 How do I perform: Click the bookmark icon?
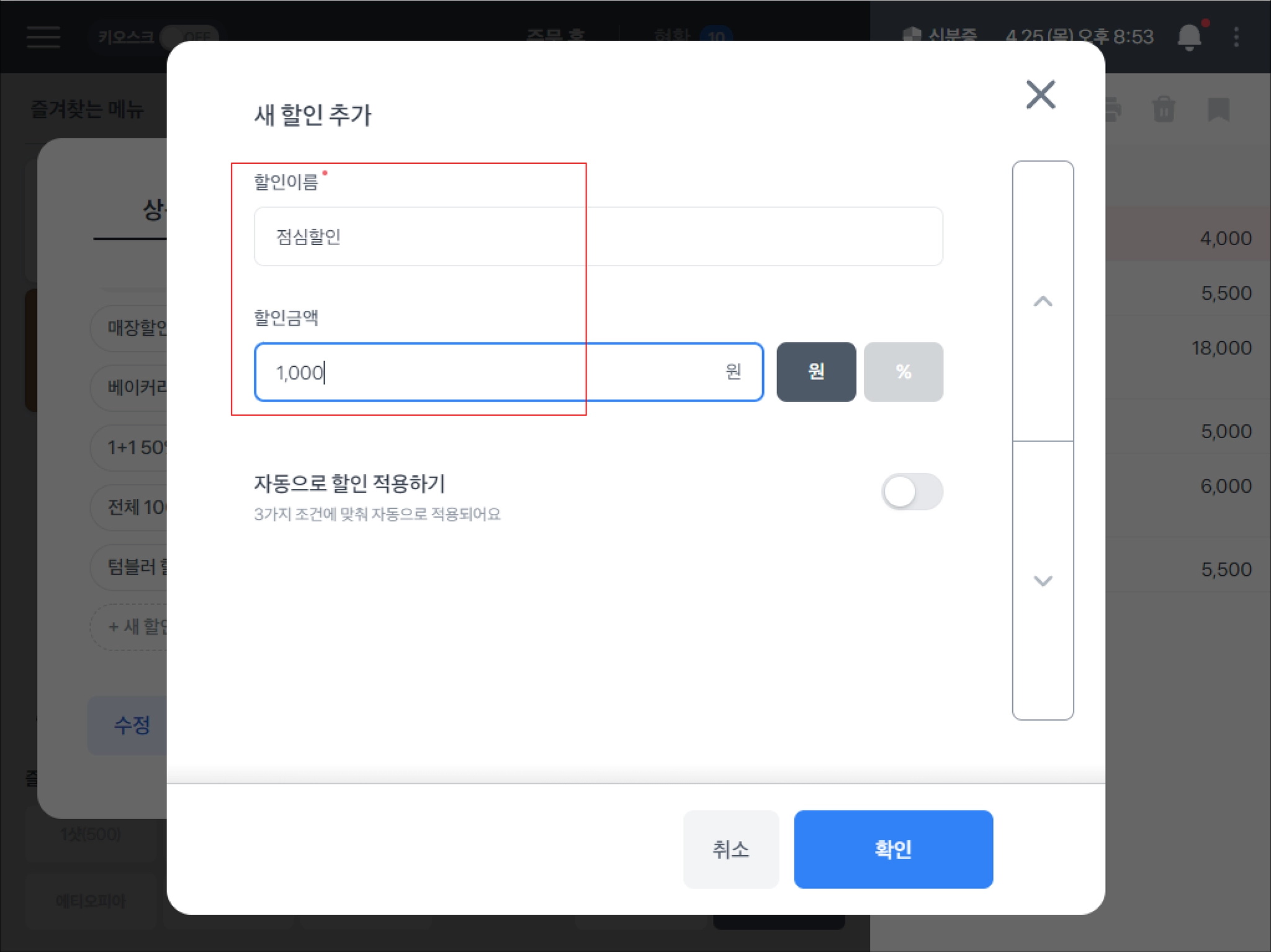(1218, 110)
